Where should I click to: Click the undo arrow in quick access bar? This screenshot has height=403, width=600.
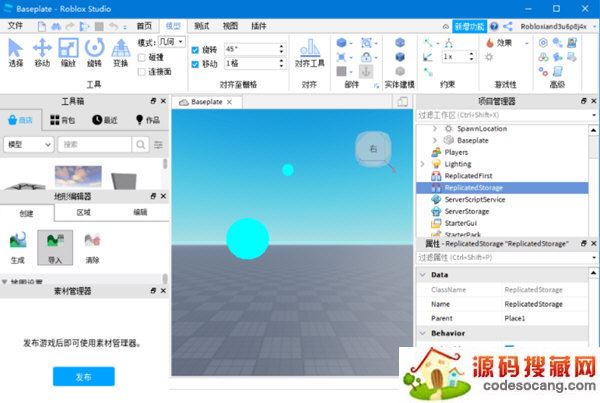pos(113,26)
